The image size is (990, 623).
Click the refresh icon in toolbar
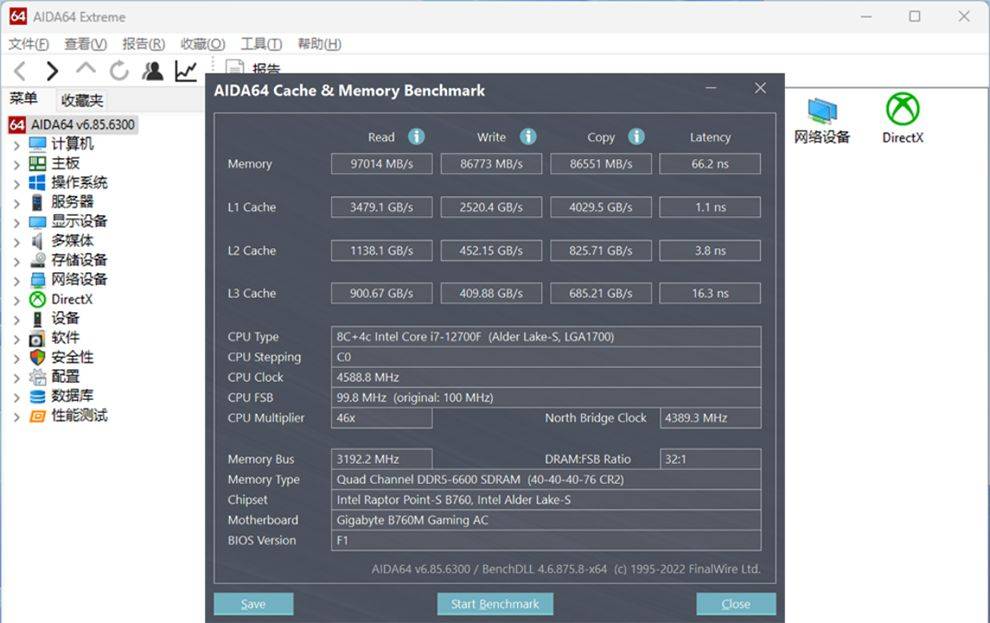pyautogui.click(x=119, y=71)
